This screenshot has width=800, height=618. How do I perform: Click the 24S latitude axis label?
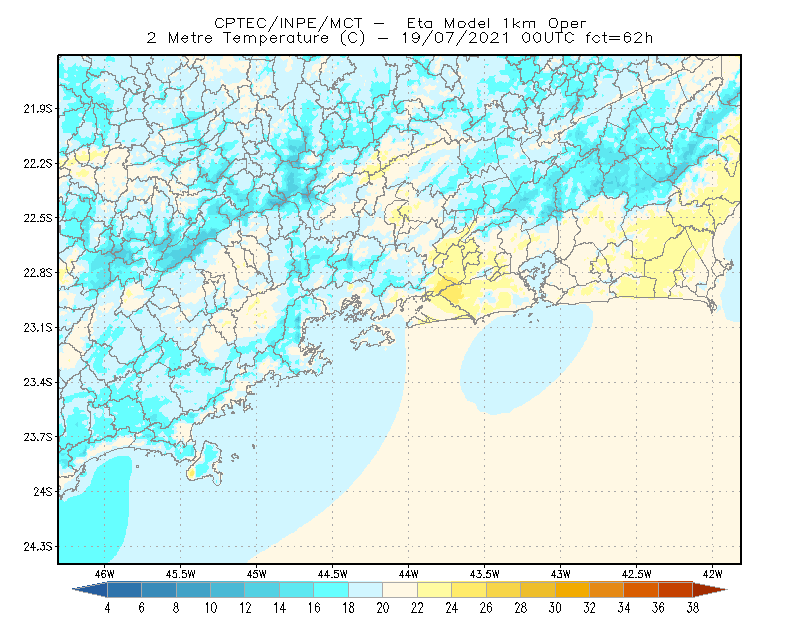pyautogui.click(x=43, y=492)
